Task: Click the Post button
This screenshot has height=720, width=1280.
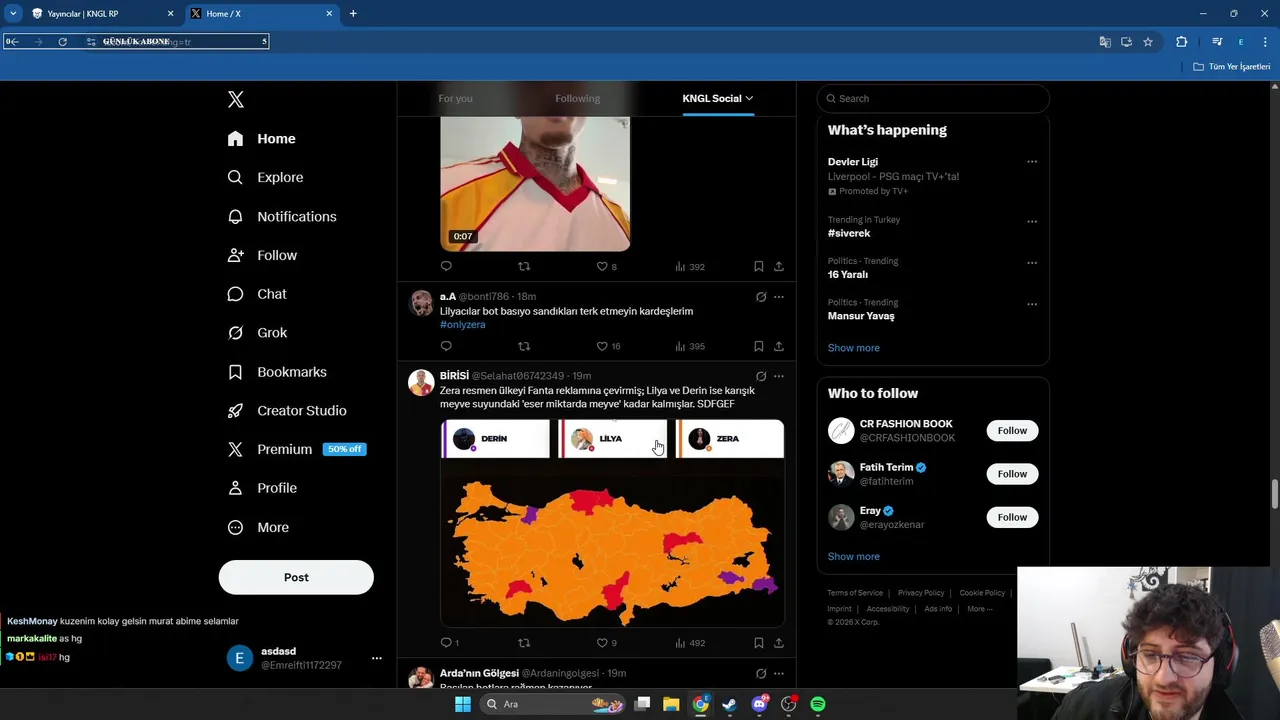Action: pyautogui.click(x=296, y=577)
